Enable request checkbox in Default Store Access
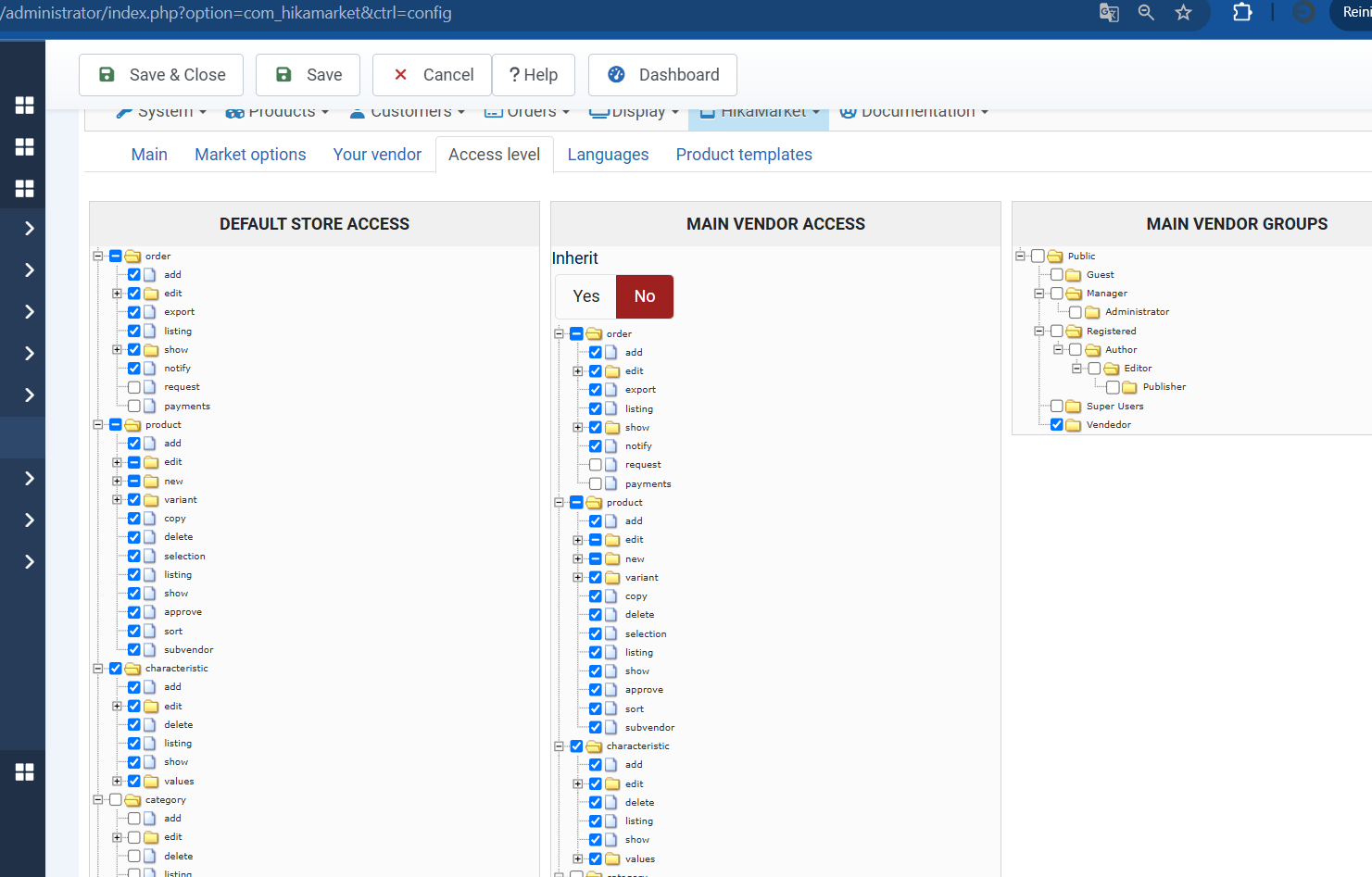The height and width of the screenshot is (877, 1372). [134, 387]
